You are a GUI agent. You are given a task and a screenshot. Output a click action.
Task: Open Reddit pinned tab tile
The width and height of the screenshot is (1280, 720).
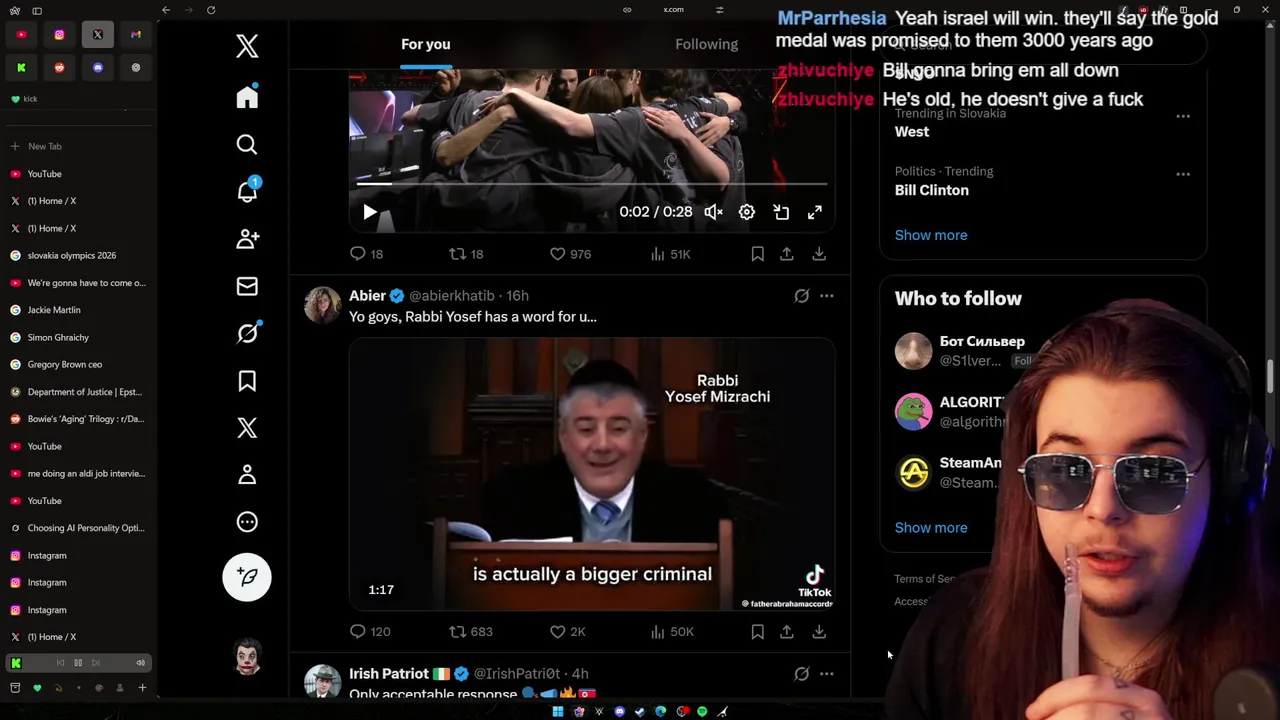click(x=59, y=68)
